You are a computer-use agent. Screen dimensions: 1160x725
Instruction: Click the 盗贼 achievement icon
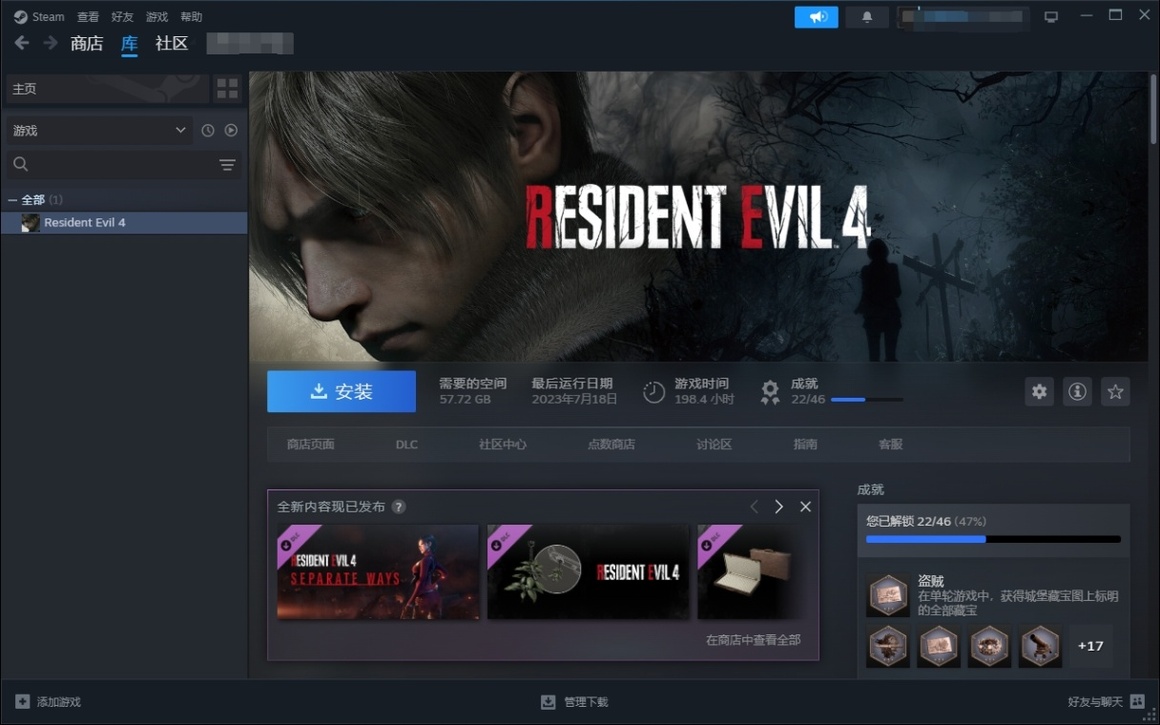(x=888, y=595)
